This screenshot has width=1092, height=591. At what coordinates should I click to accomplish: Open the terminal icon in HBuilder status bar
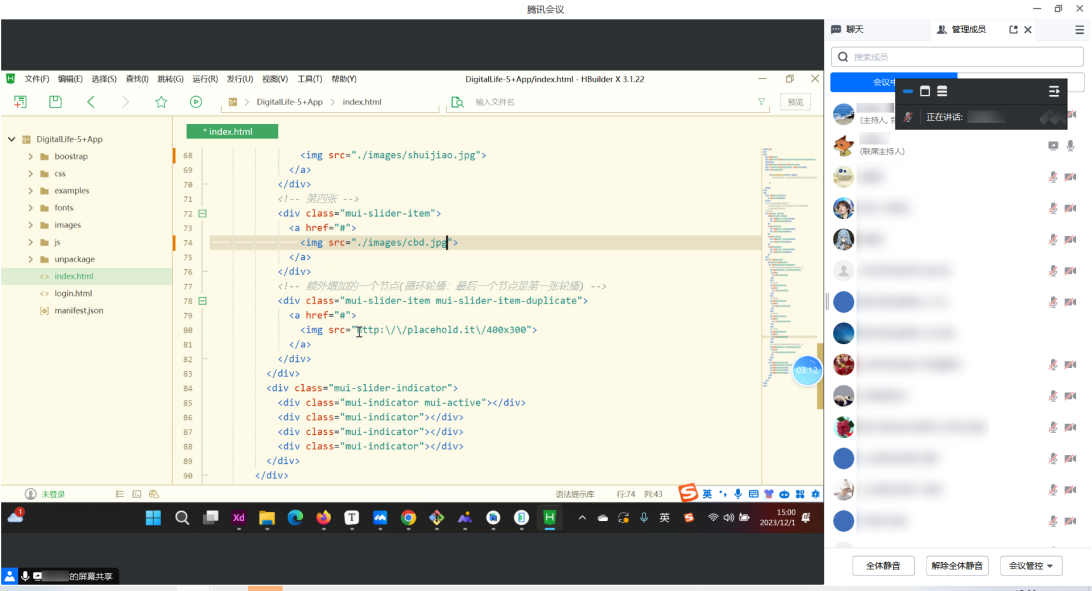(x=136, y=494)
